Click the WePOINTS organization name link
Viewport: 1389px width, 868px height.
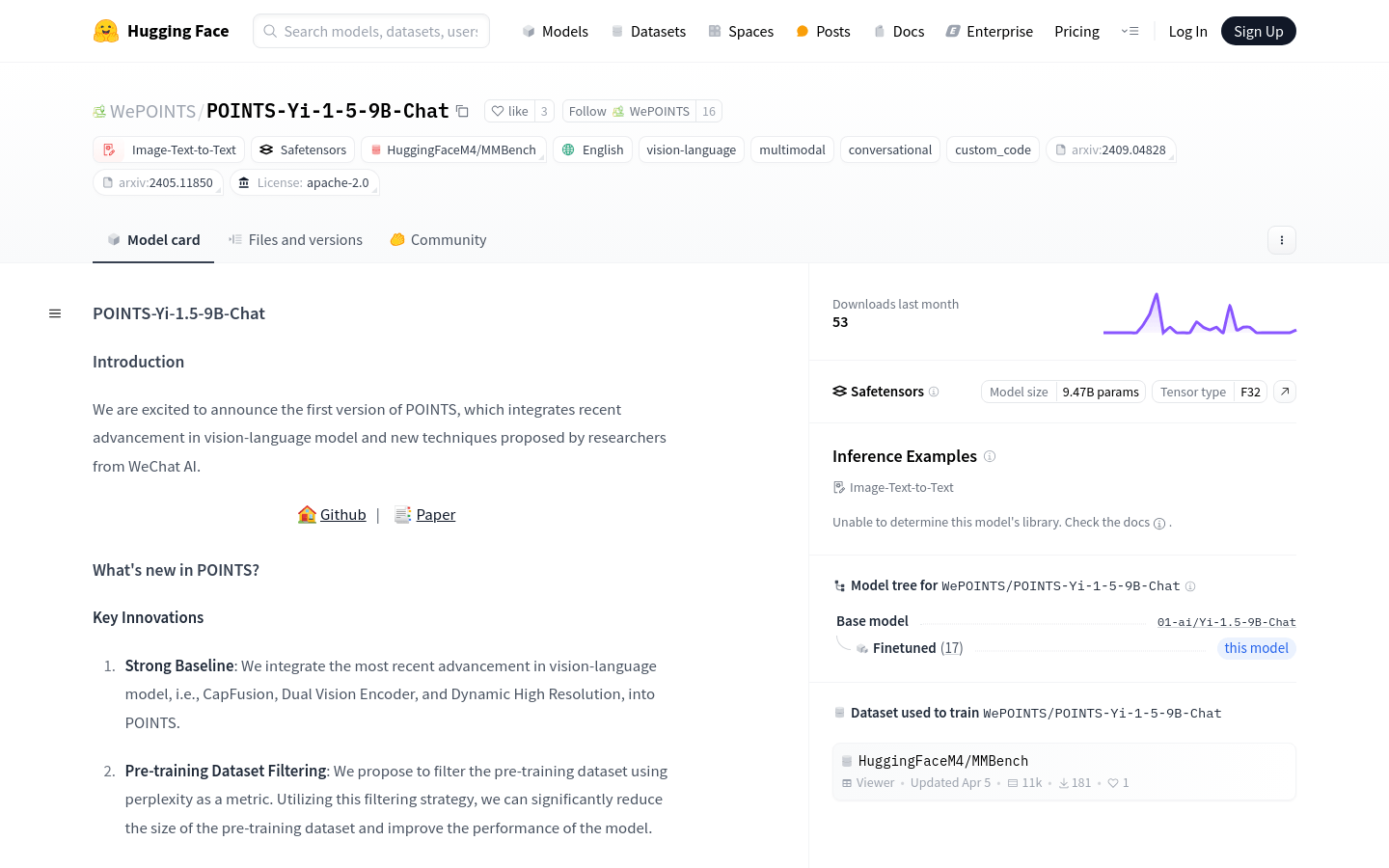coord(152,112)
